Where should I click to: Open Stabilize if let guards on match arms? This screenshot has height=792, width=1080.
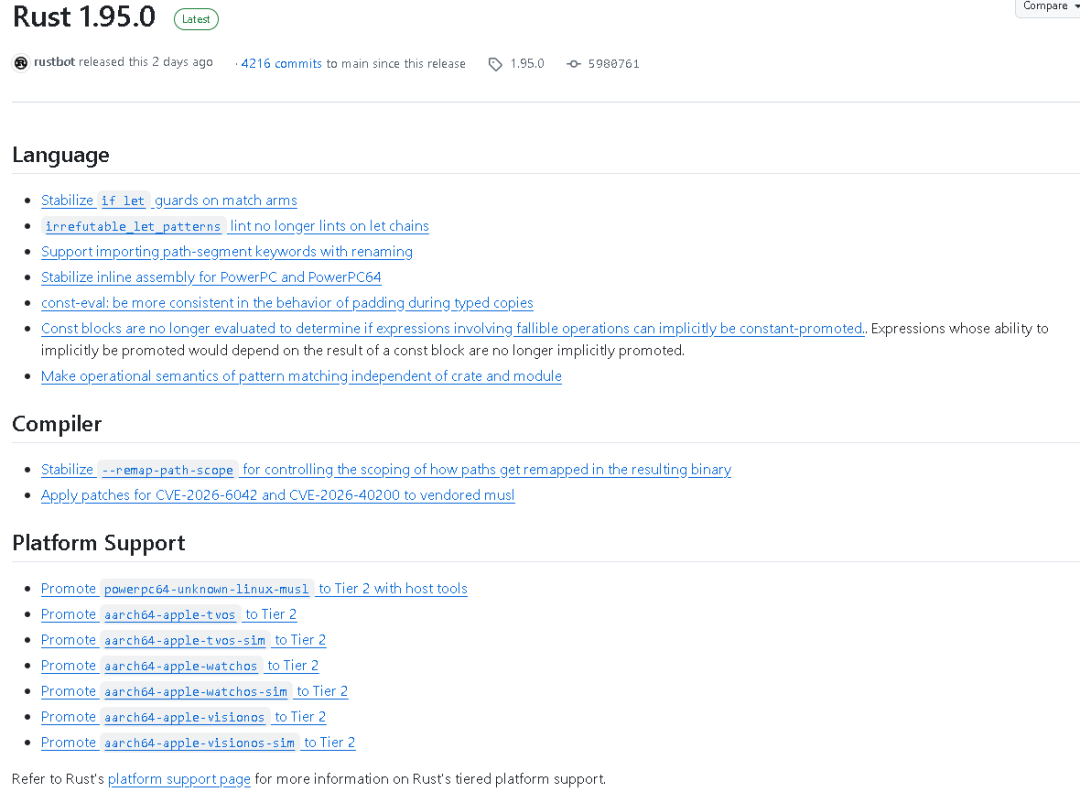pyautogui.click(x=169, y=200)
